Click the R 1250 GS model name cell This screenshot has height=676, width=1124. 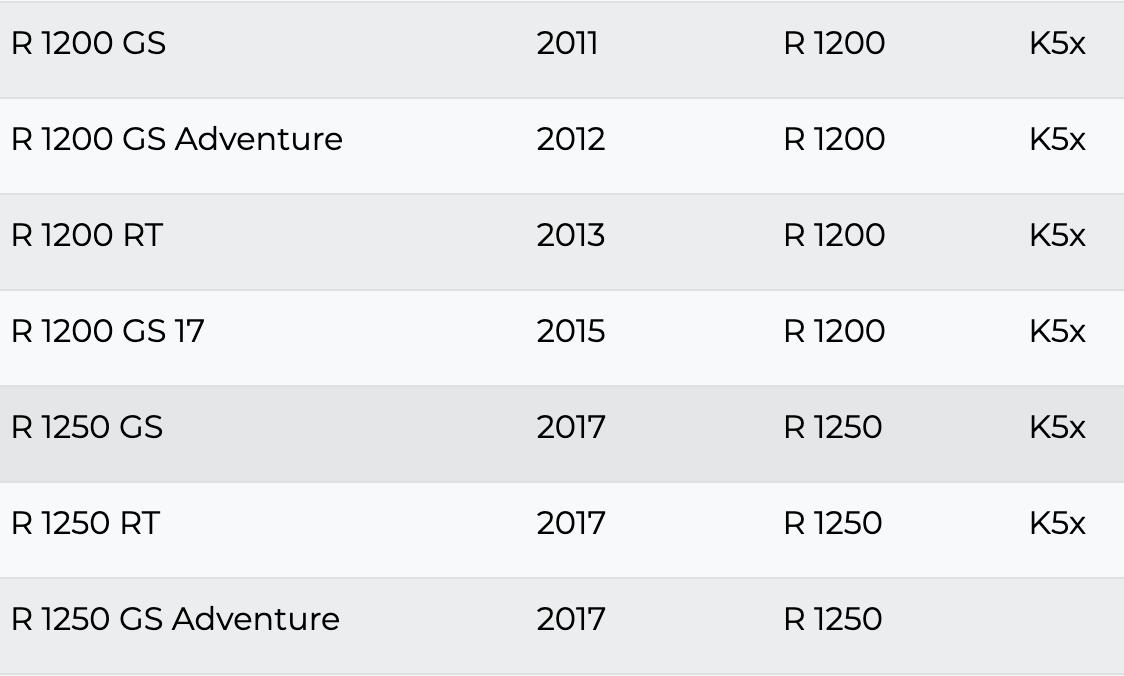coord(86,427)
